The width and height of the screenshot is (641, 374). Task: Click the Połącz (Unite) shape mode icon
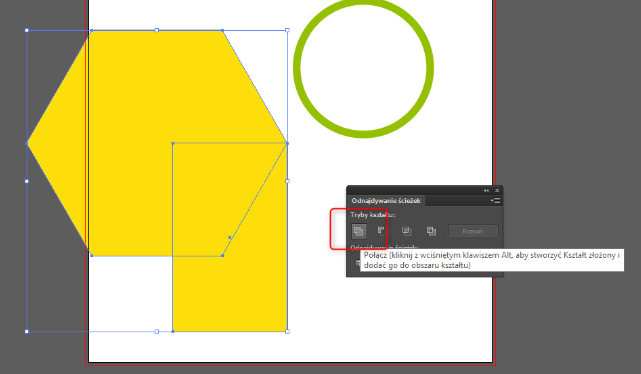point(359,231)
